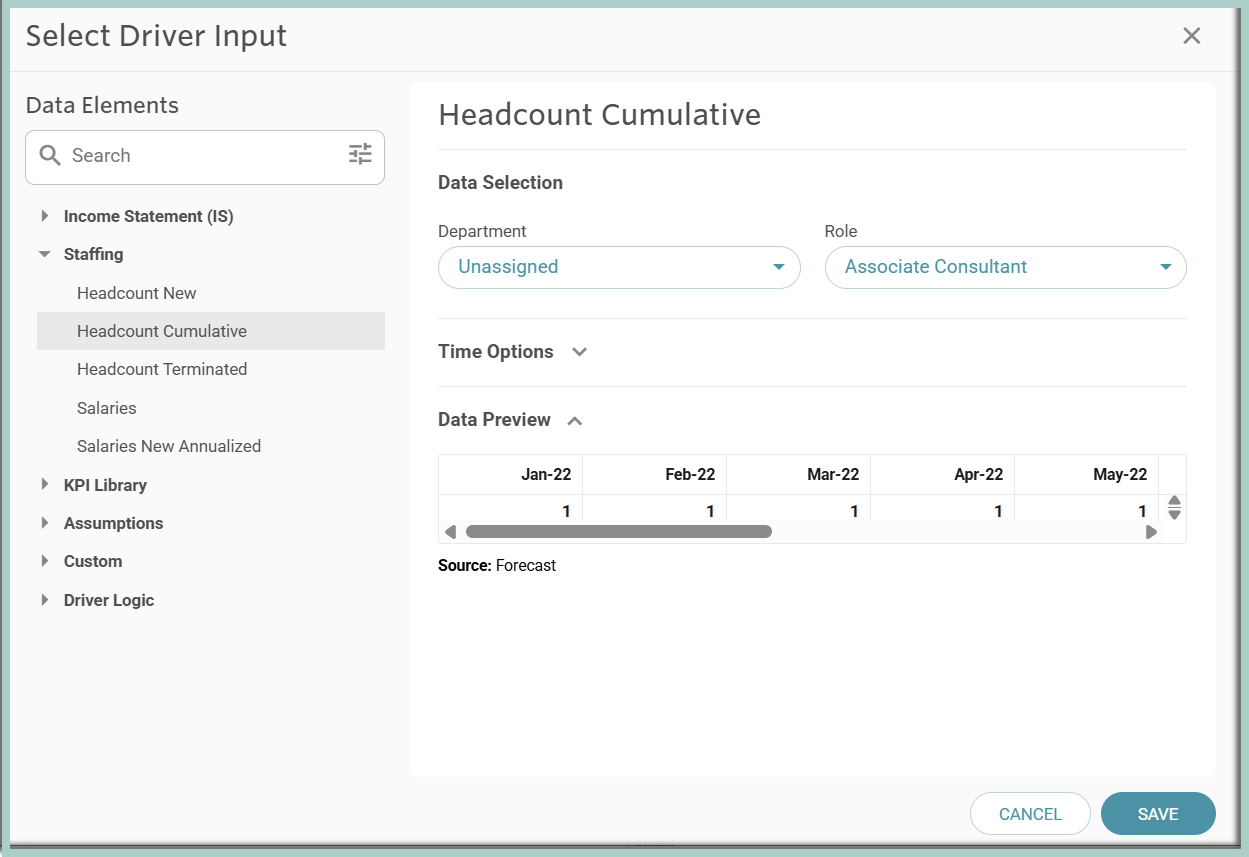This screenshot has height=857, width=1249.
Task: Click the Staffing label
Action: (94, 254)
